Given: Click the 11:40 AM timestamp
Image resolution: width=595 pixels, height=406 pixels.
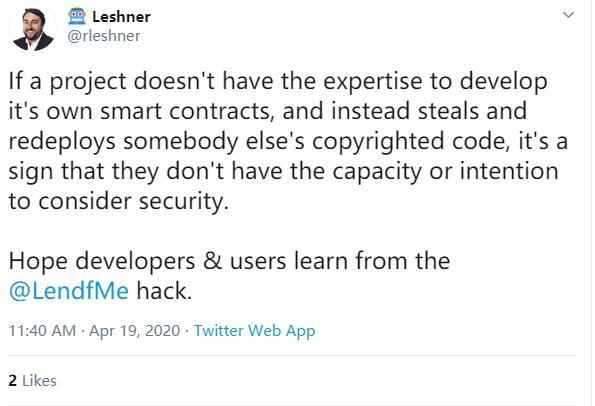Looking at the screenshot, I should 42,330.
